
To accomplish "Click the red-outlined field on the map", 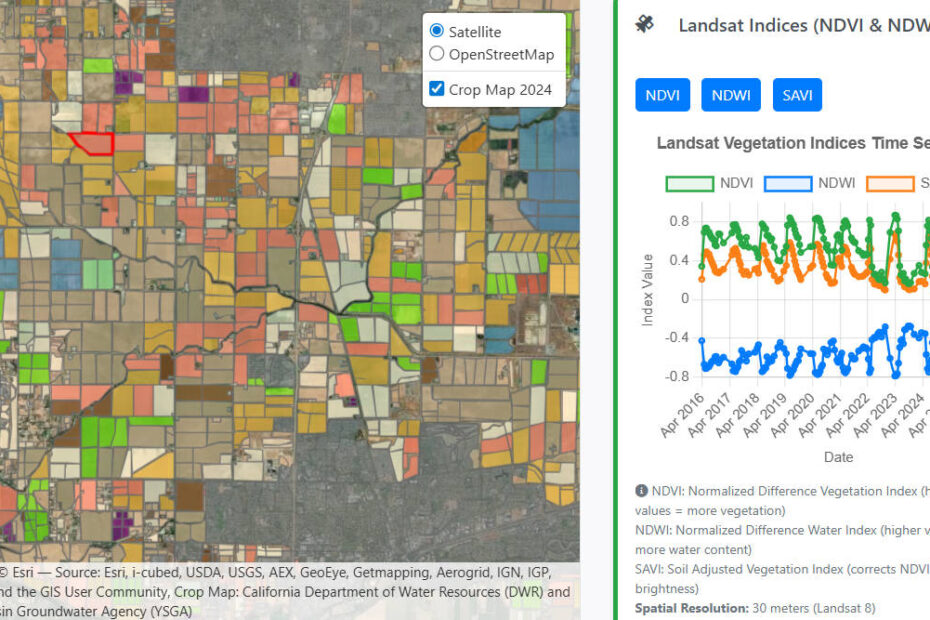I will pos(94,144).
